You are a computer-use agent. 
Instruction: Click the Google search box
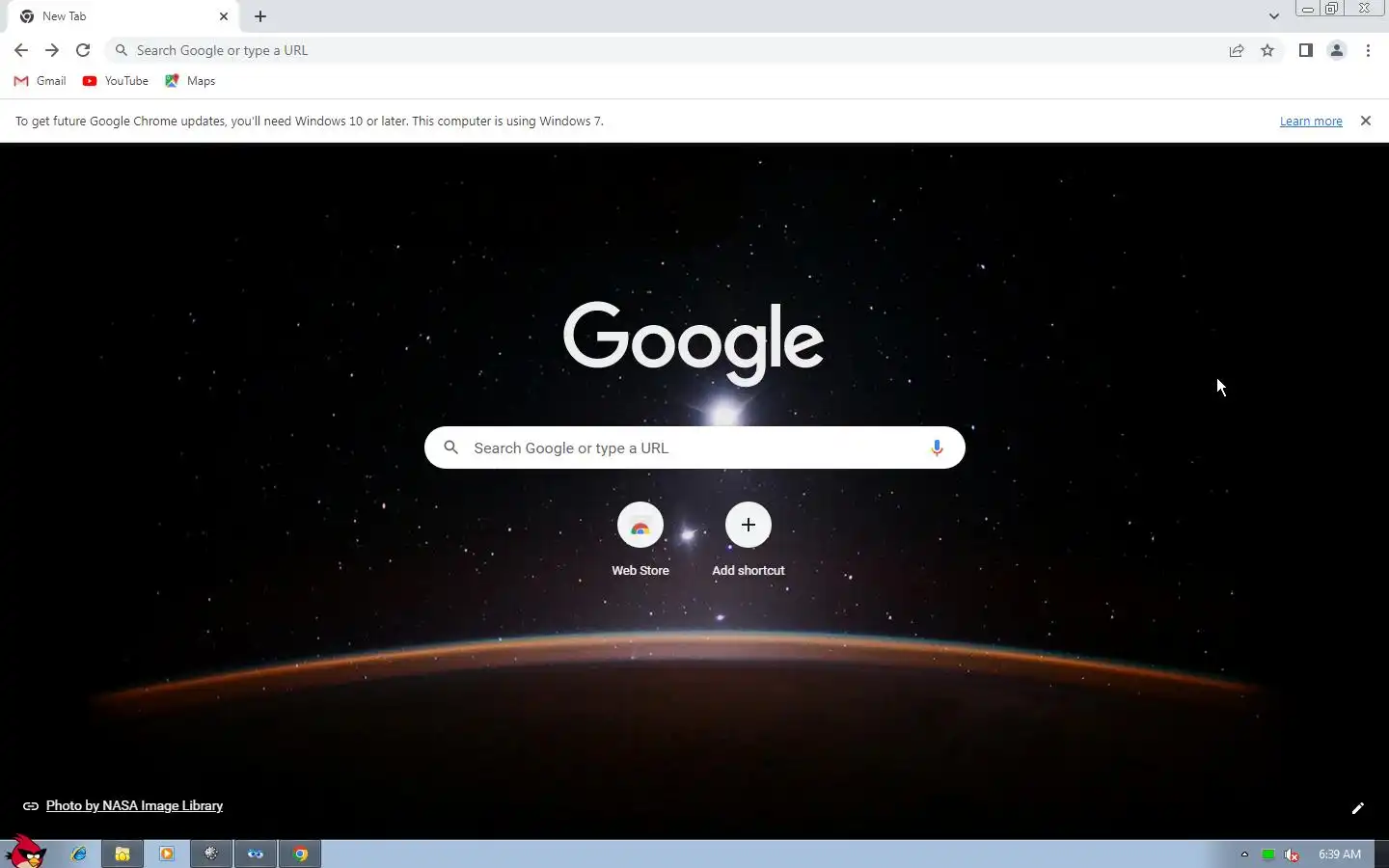pos(694,448)
